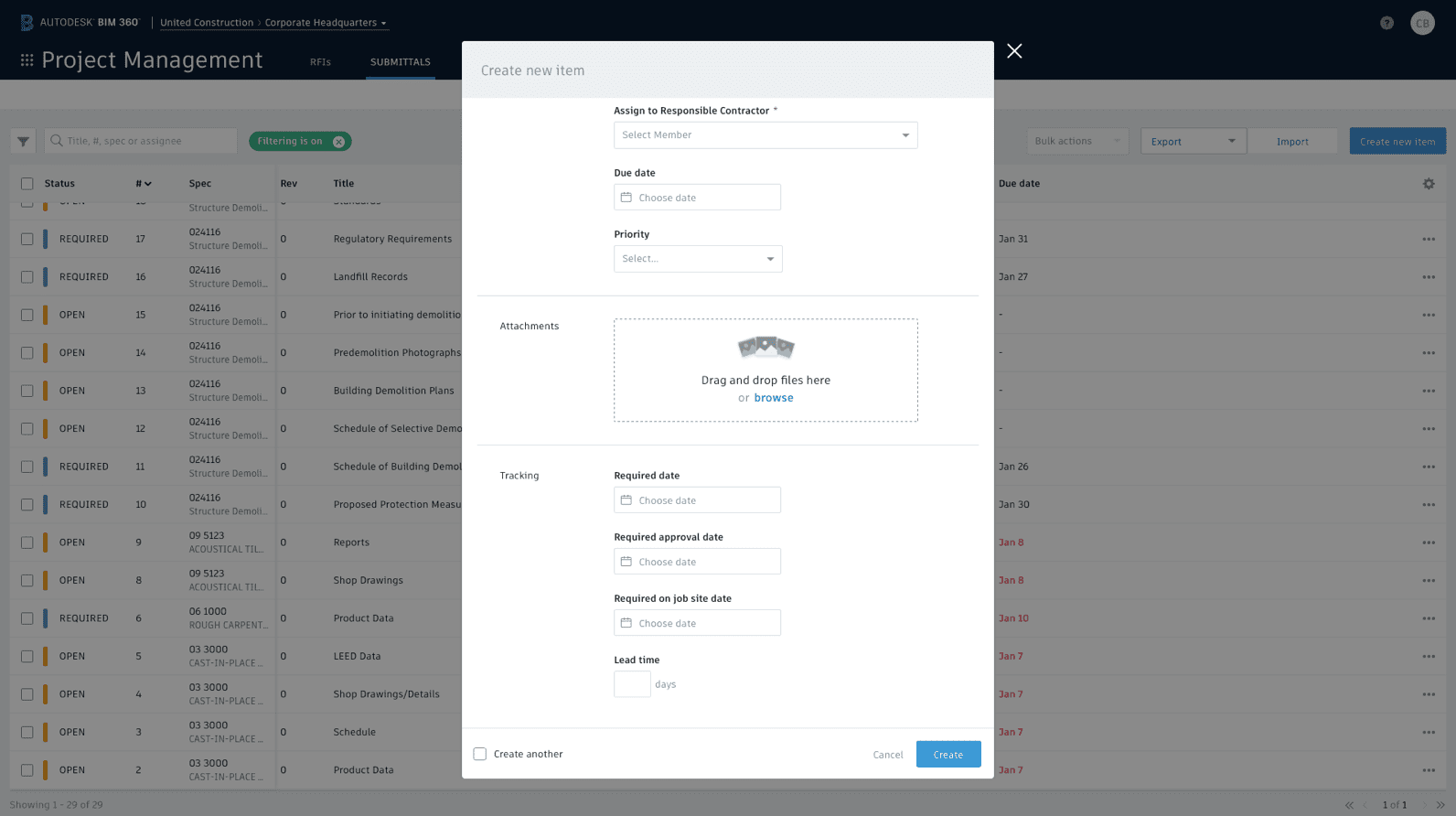Check the row 9 Reports checkbox
Screen dimensions: 1456x816
pos(27,542)
